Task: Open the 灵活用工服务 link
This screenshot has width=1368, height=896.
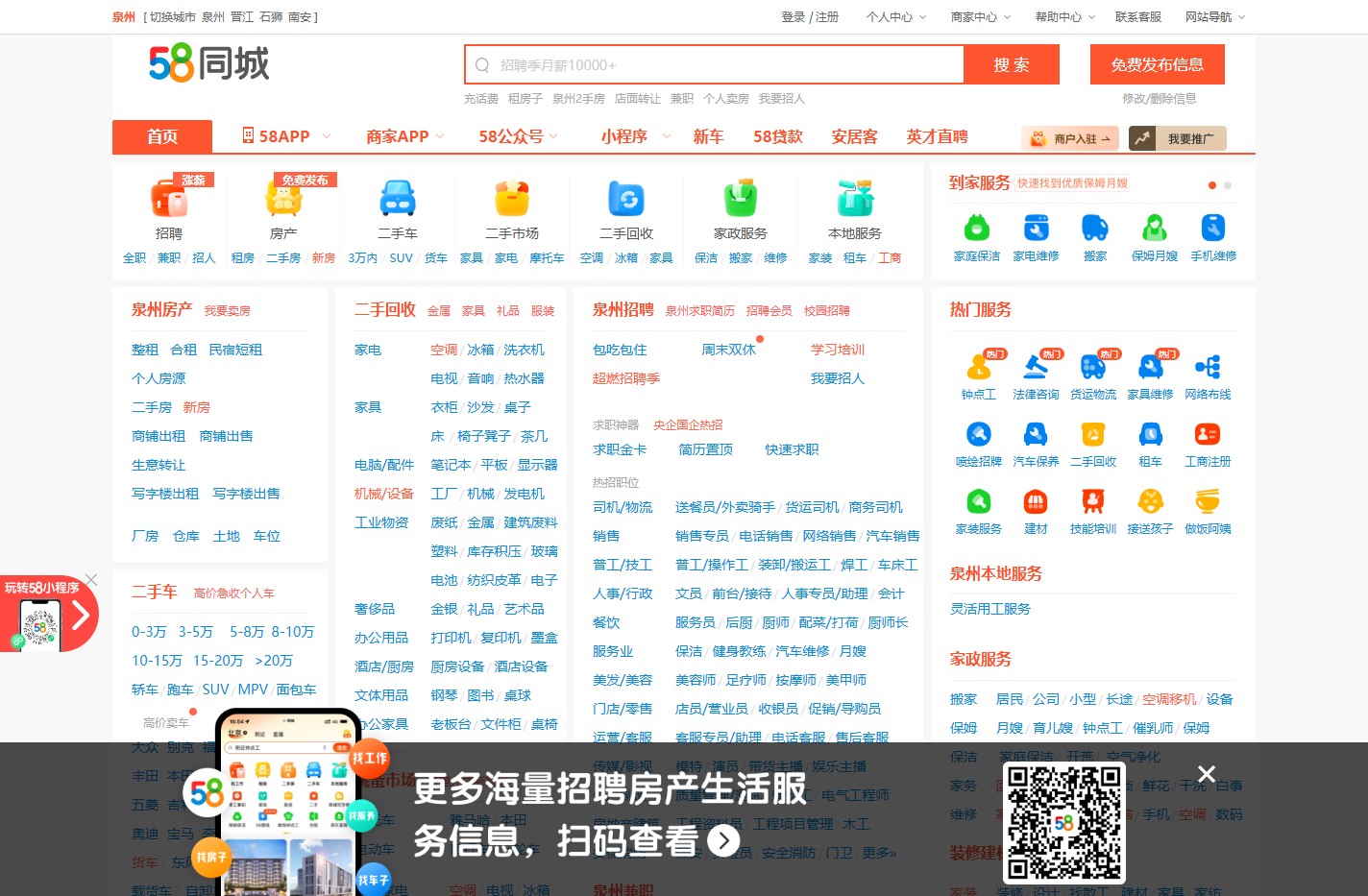Action: (x=990, y=609)
